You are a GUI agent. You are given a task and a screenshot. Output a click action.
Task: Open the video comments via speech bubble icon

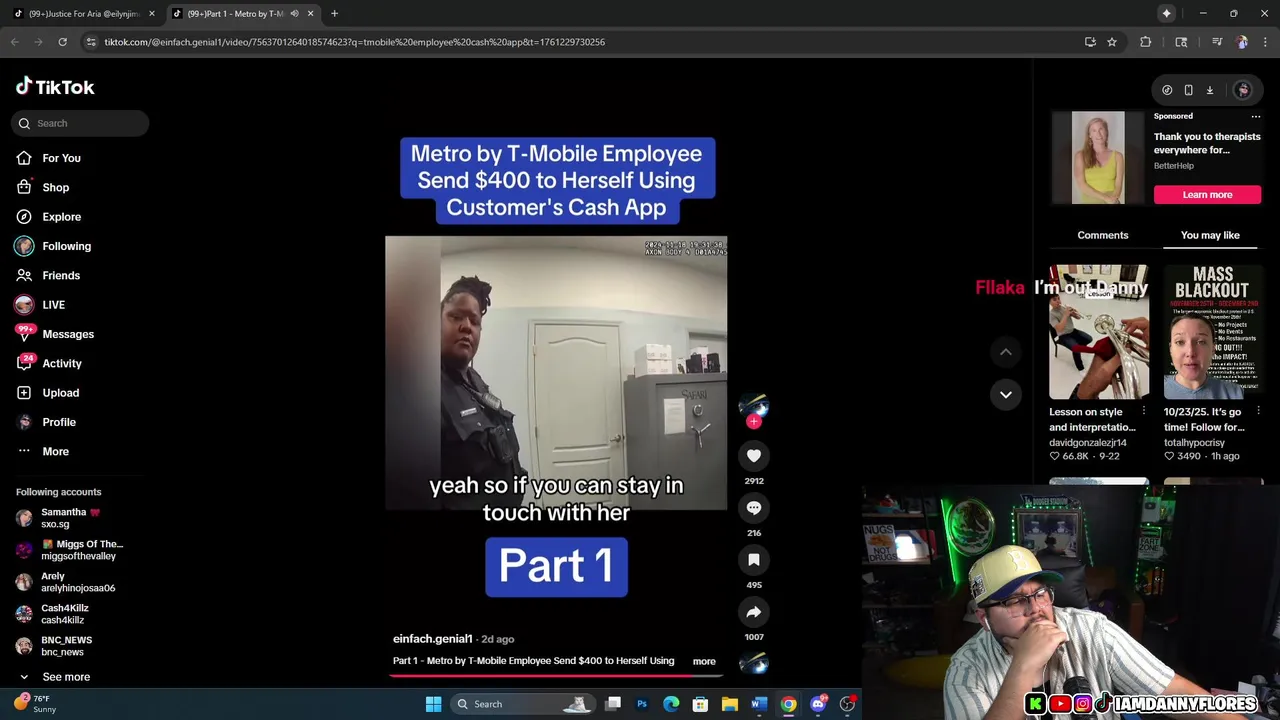click(754, 508)
